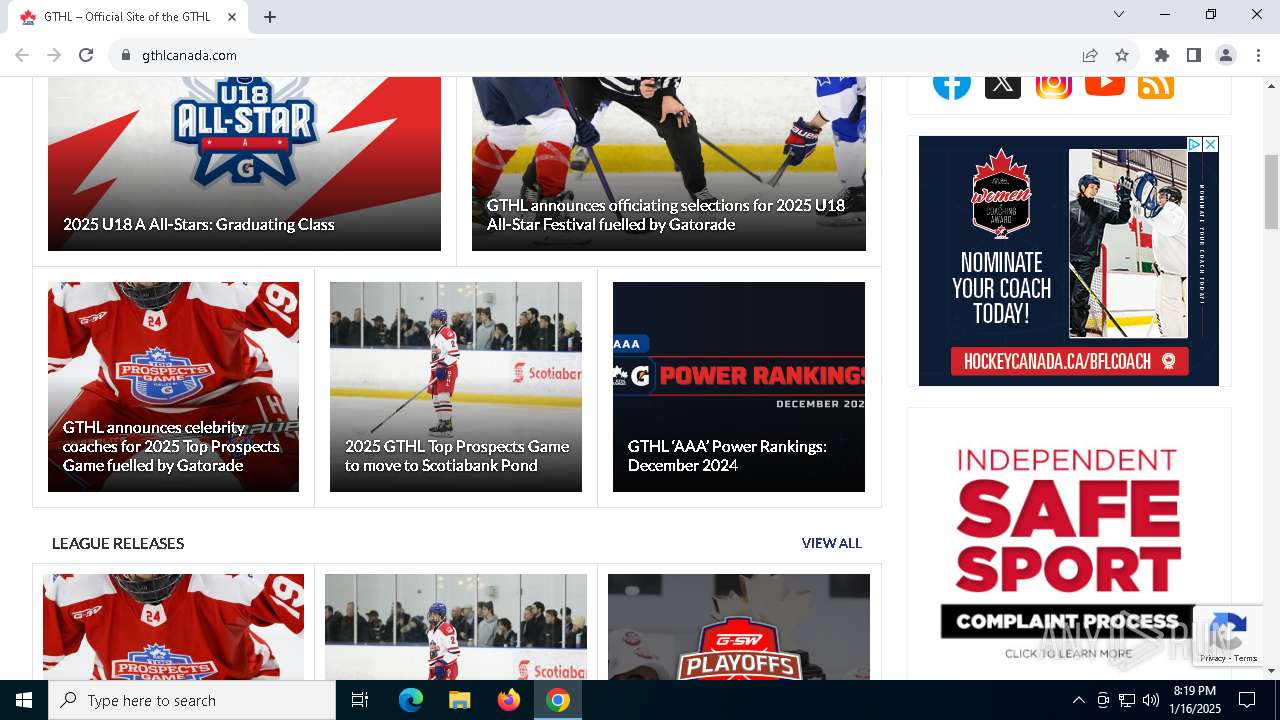Screen dimensions: 1280x720
Task: Toggle the browser side panel
Action: pyautogui.click(x=1194, y=55)
